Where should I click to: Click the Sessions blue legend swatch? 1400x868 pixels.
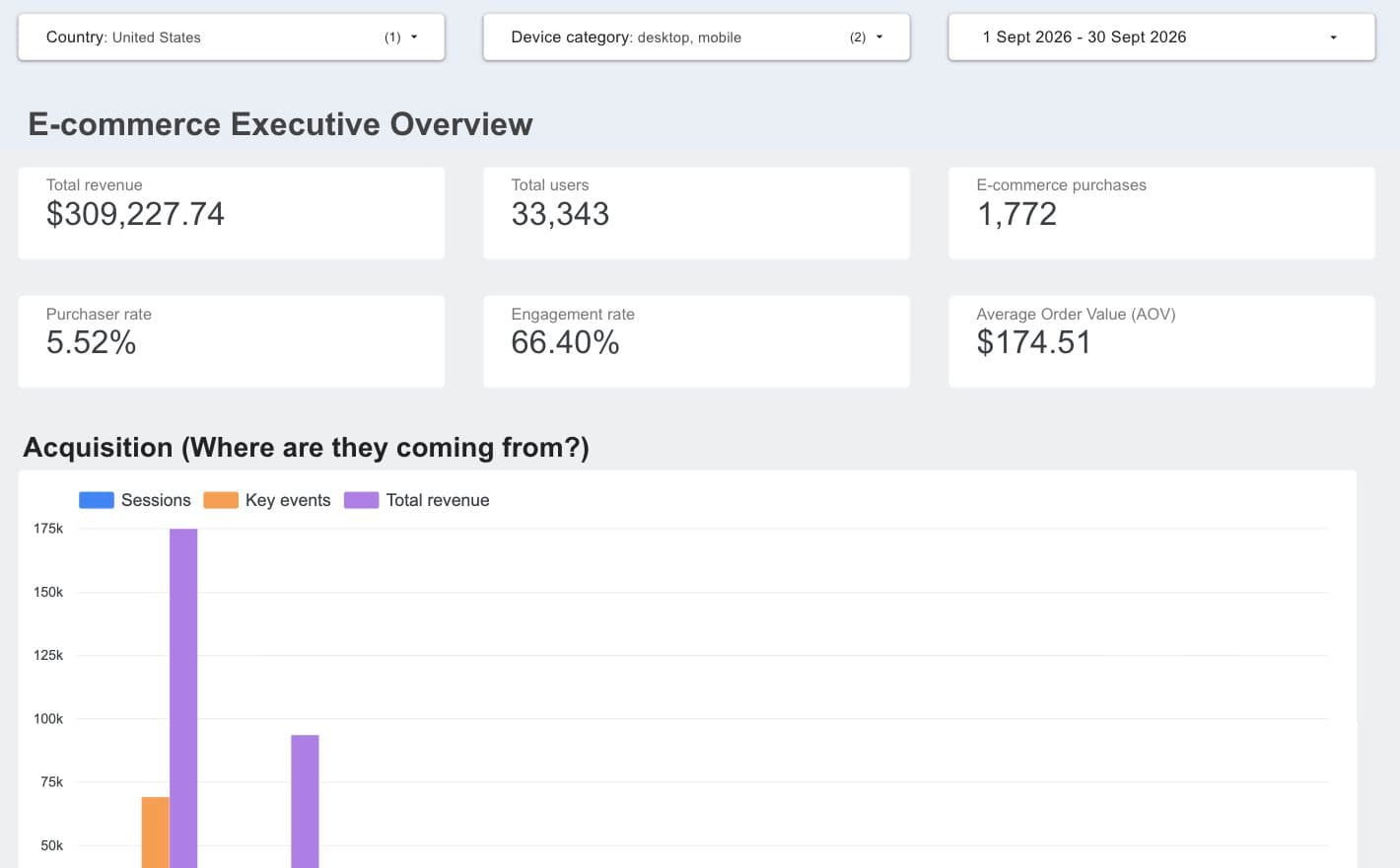coord(97,500)
